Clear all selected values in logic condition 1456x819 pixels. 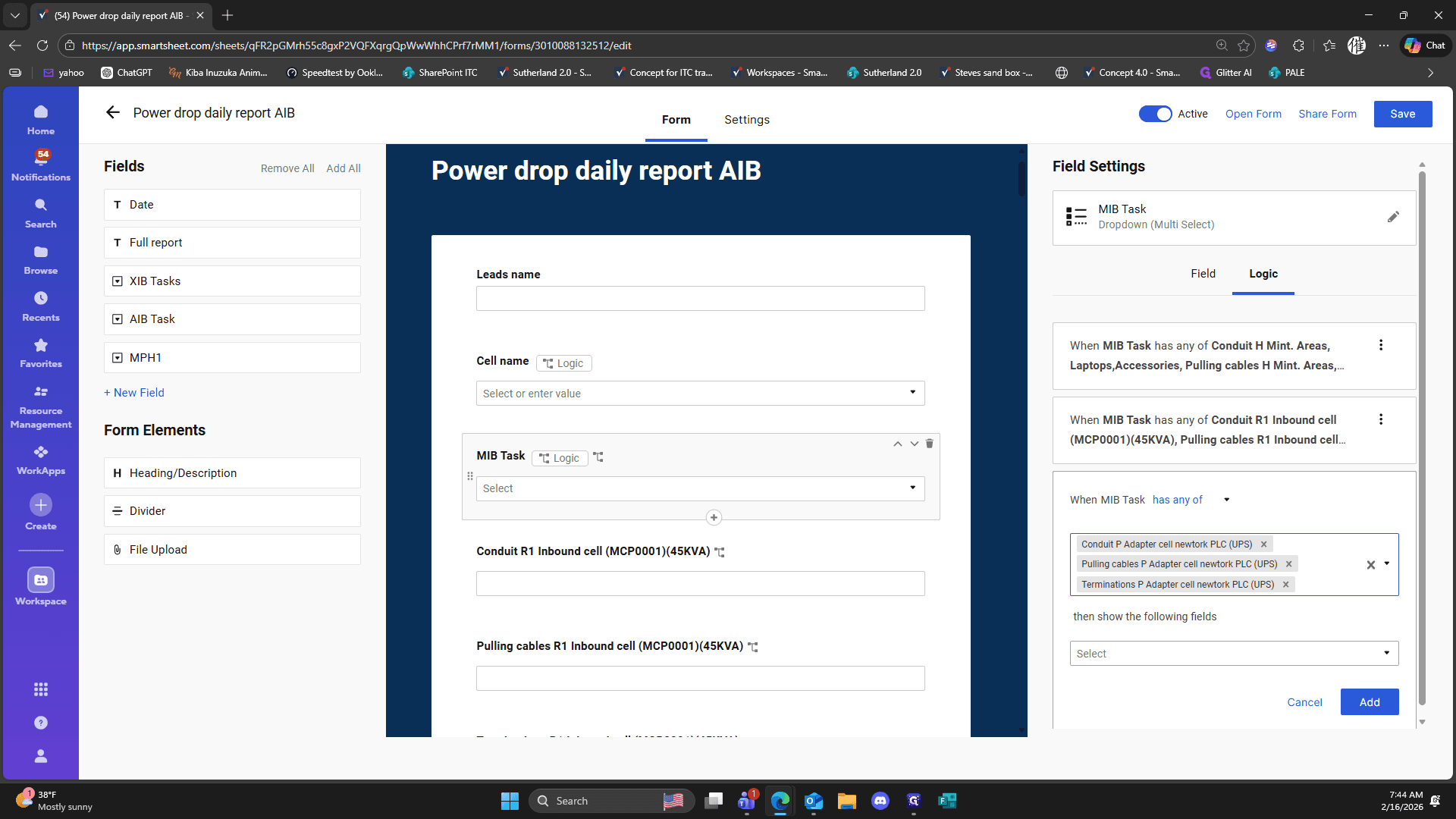point(1371,565)
